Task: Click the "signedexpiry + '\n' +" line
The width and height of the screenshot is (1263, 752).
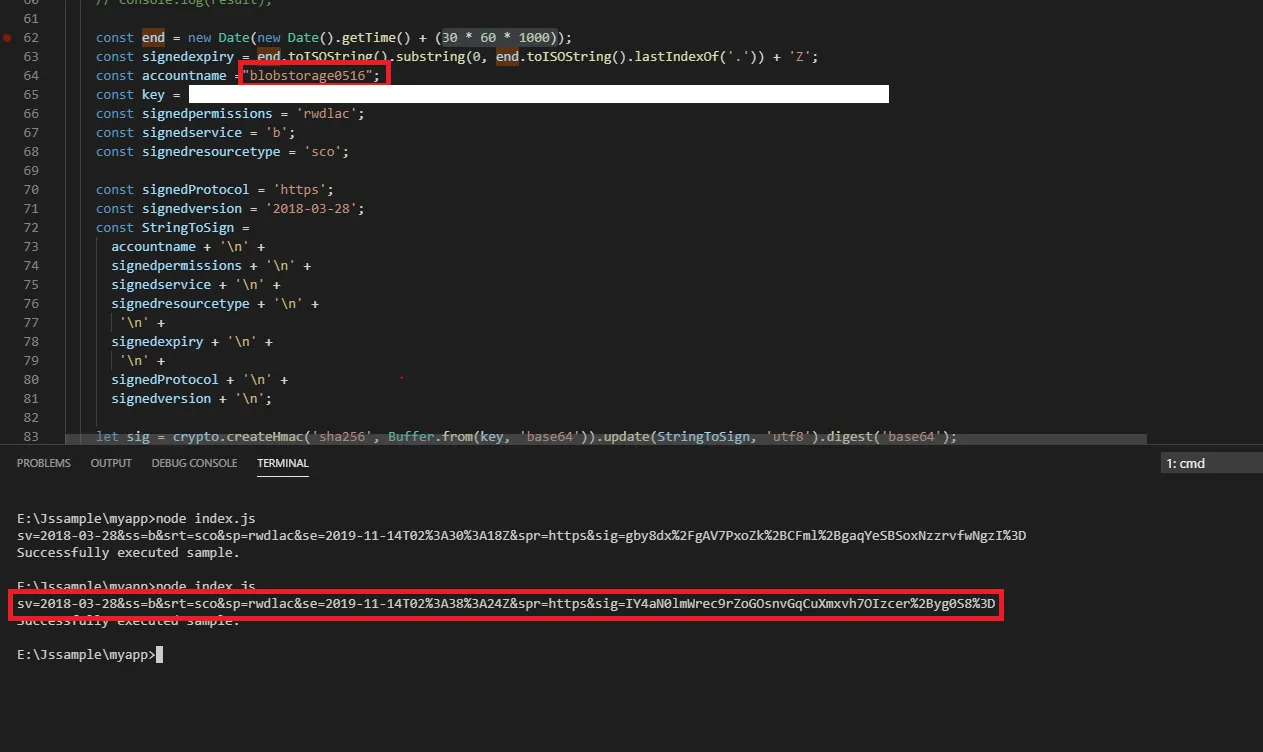Action: [192, 341]
